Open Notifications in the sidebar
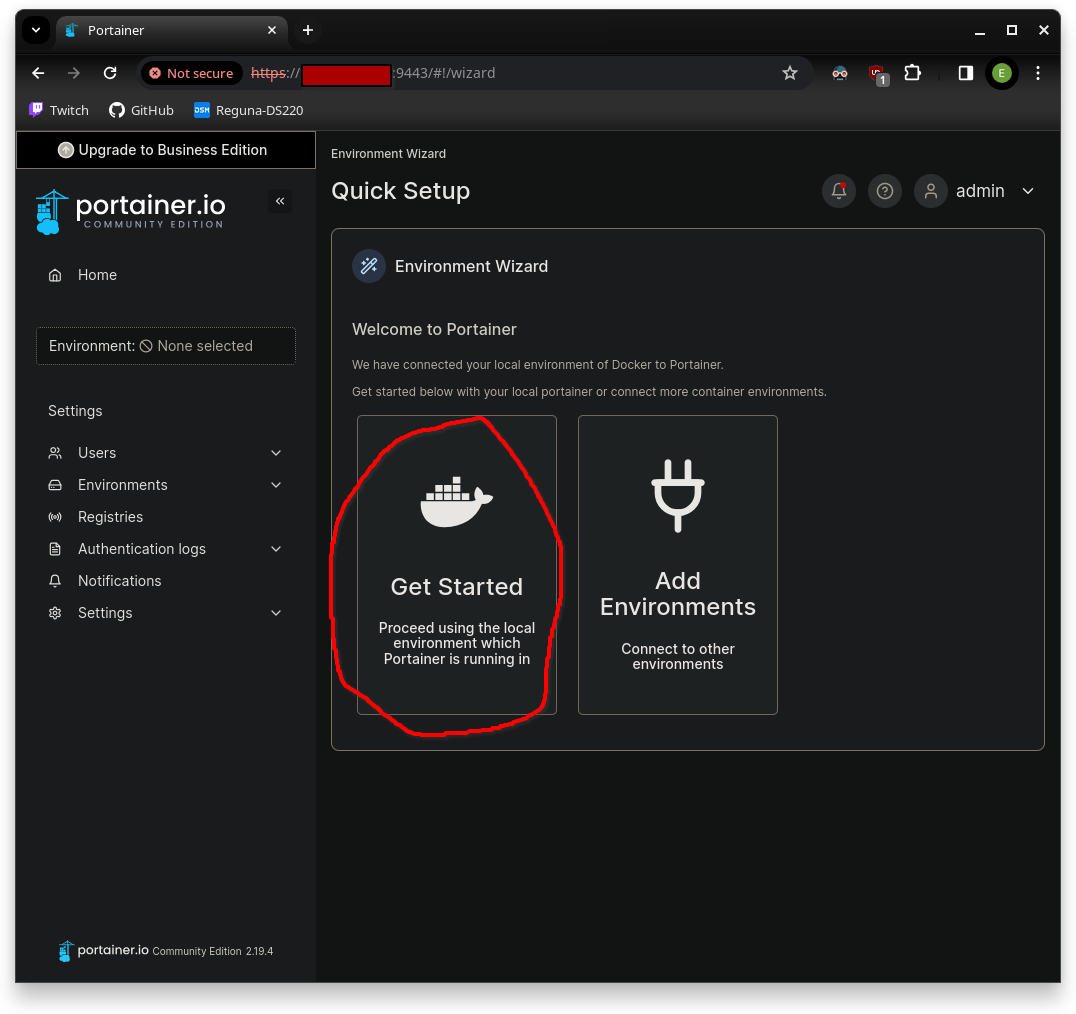1076x1014 pixels. [x=119, y=581]
